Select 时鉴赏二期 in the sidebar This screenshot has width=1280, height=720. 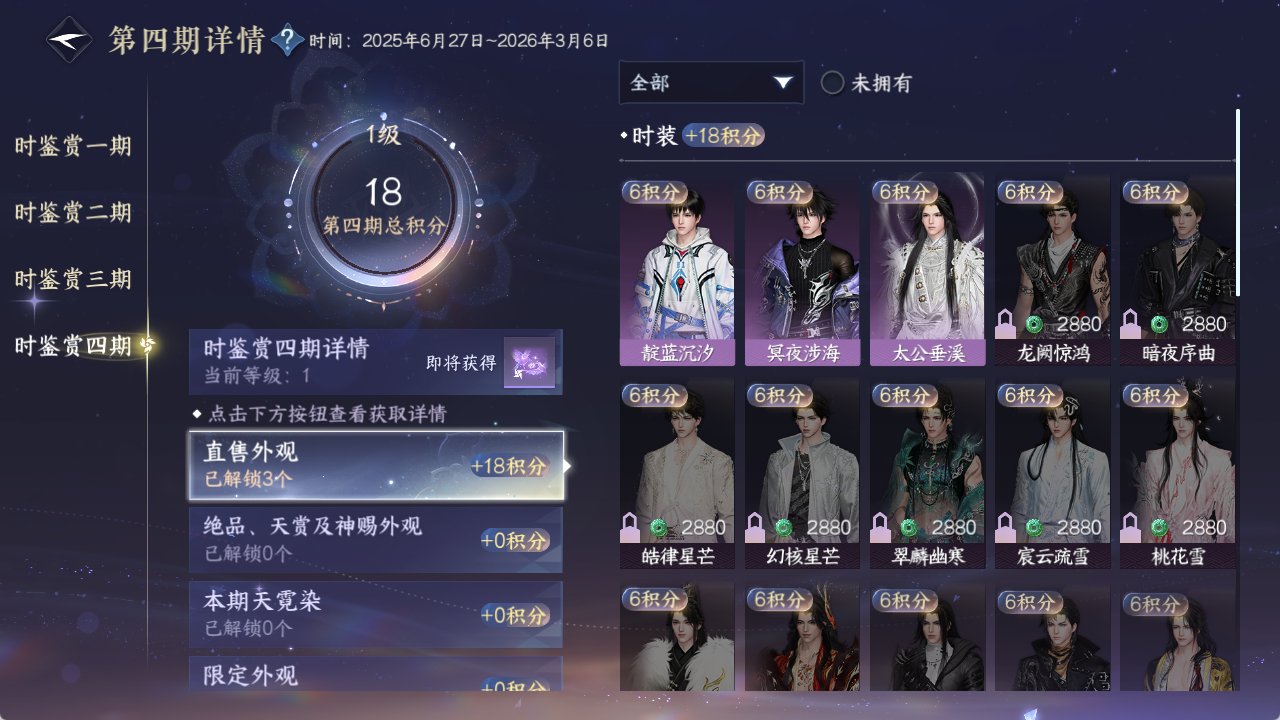(73, 213)
